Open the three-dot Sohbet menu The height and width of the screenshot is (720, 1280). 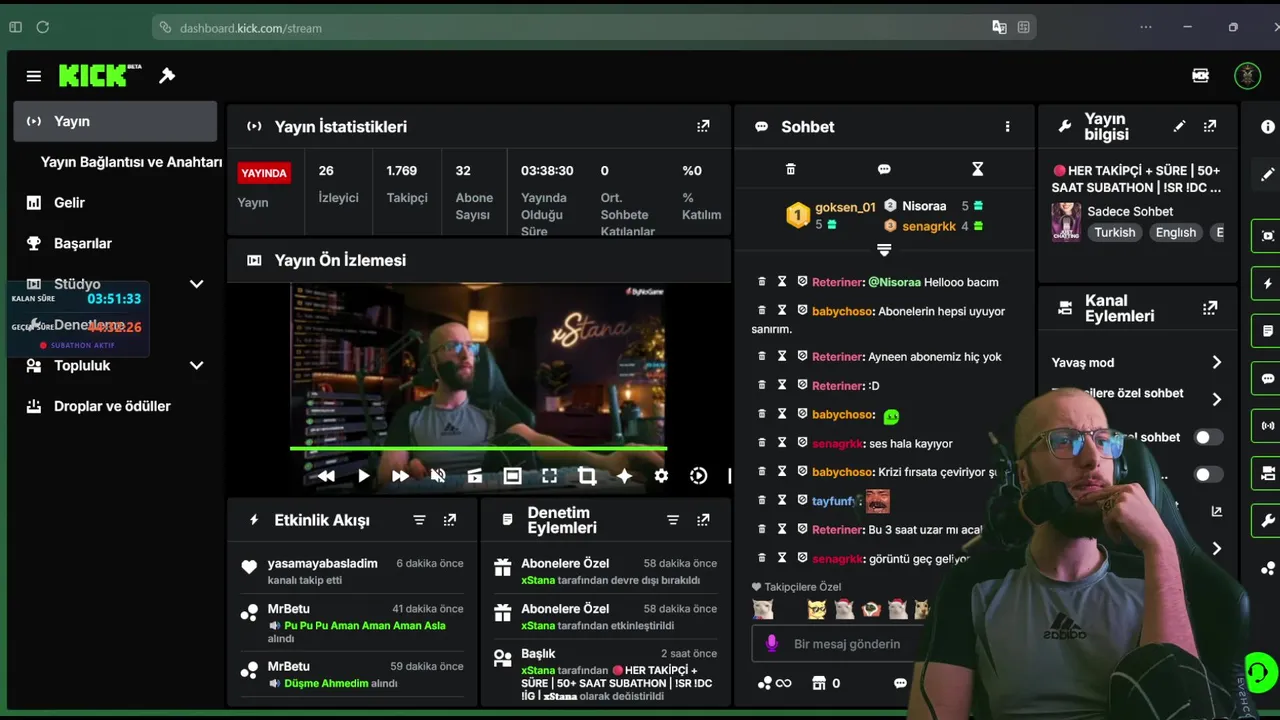pyautogui.click(x=1007, y=127)
